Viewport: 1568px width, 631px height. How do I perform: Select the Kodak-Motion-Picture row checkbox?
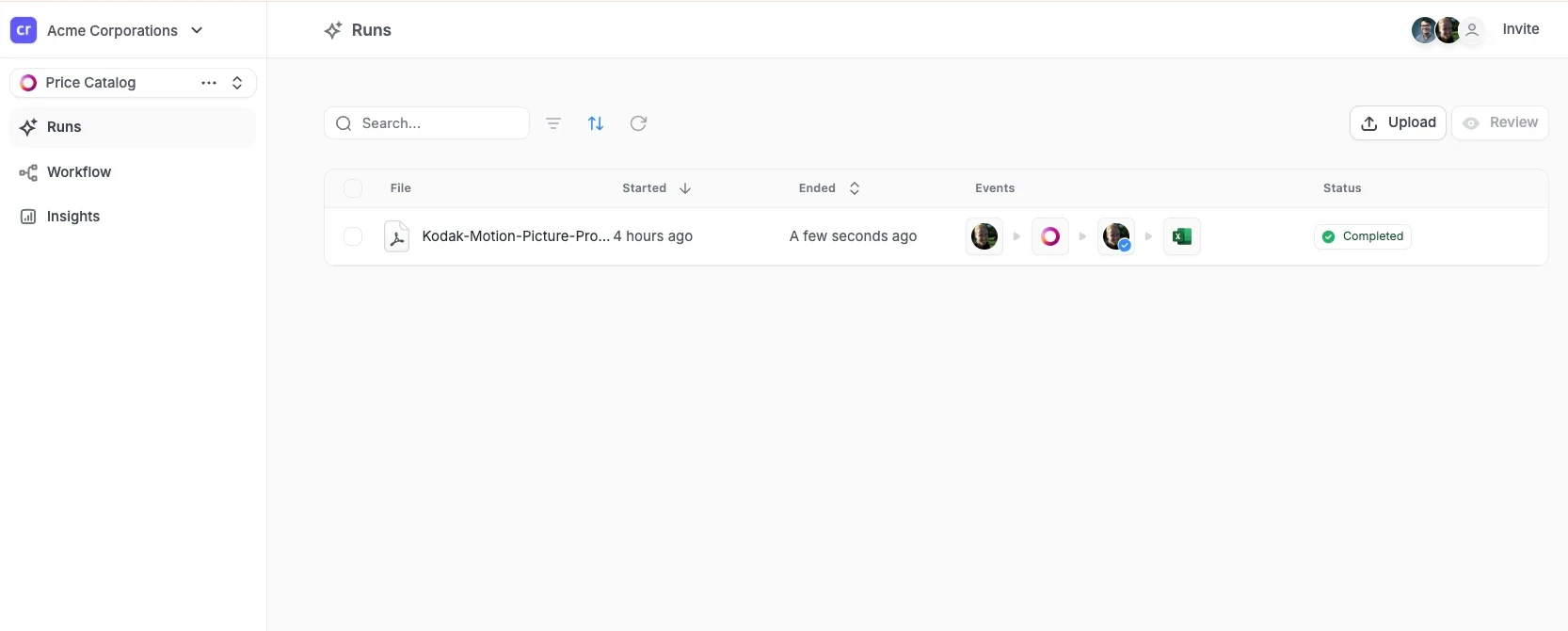(353, 236)
